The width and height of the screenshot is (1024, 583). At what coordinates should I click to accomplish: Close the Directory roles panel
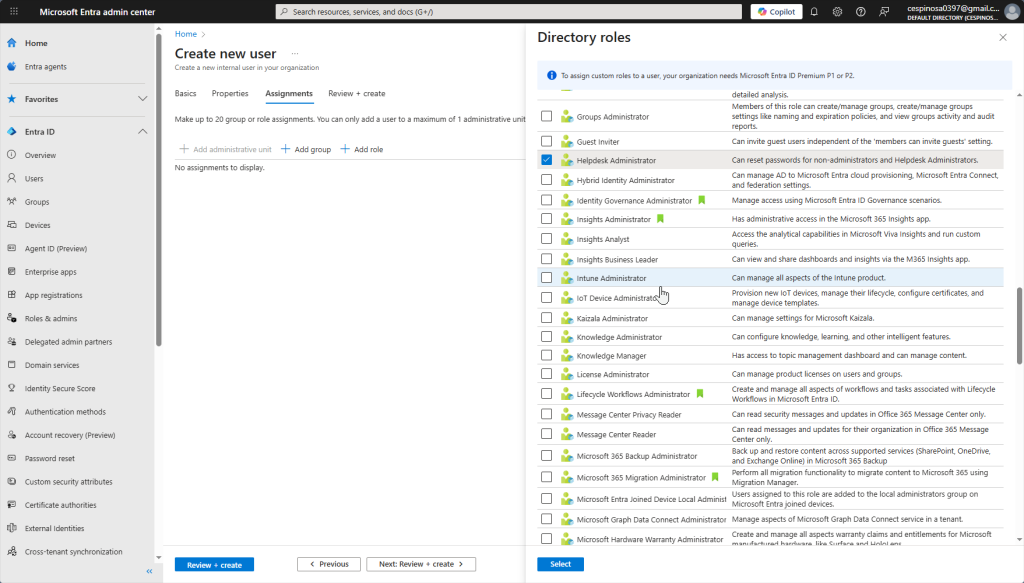[1003, 37]
